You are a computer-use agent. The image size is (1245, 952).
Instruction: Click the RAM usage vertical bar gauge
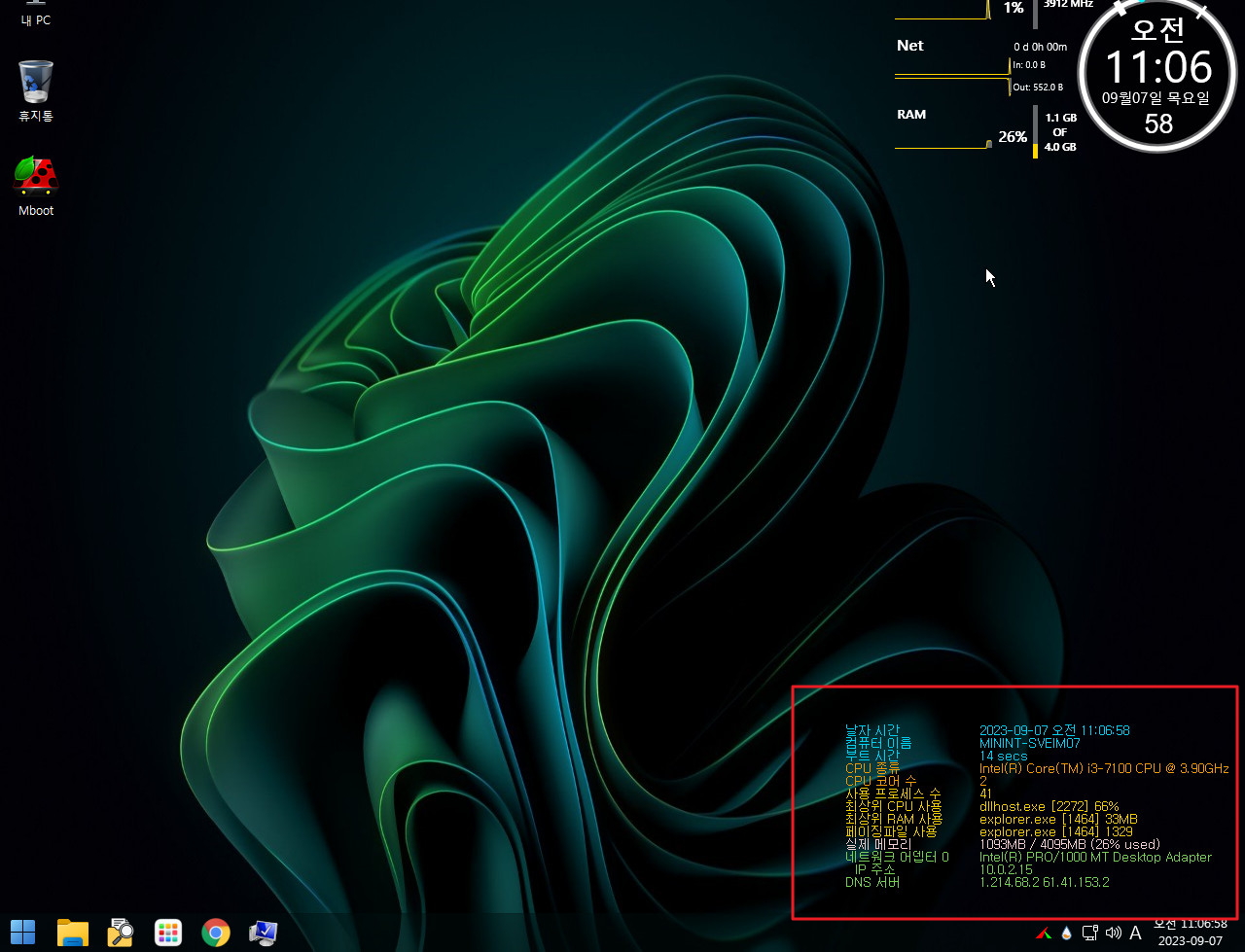tap(1035, 131)
